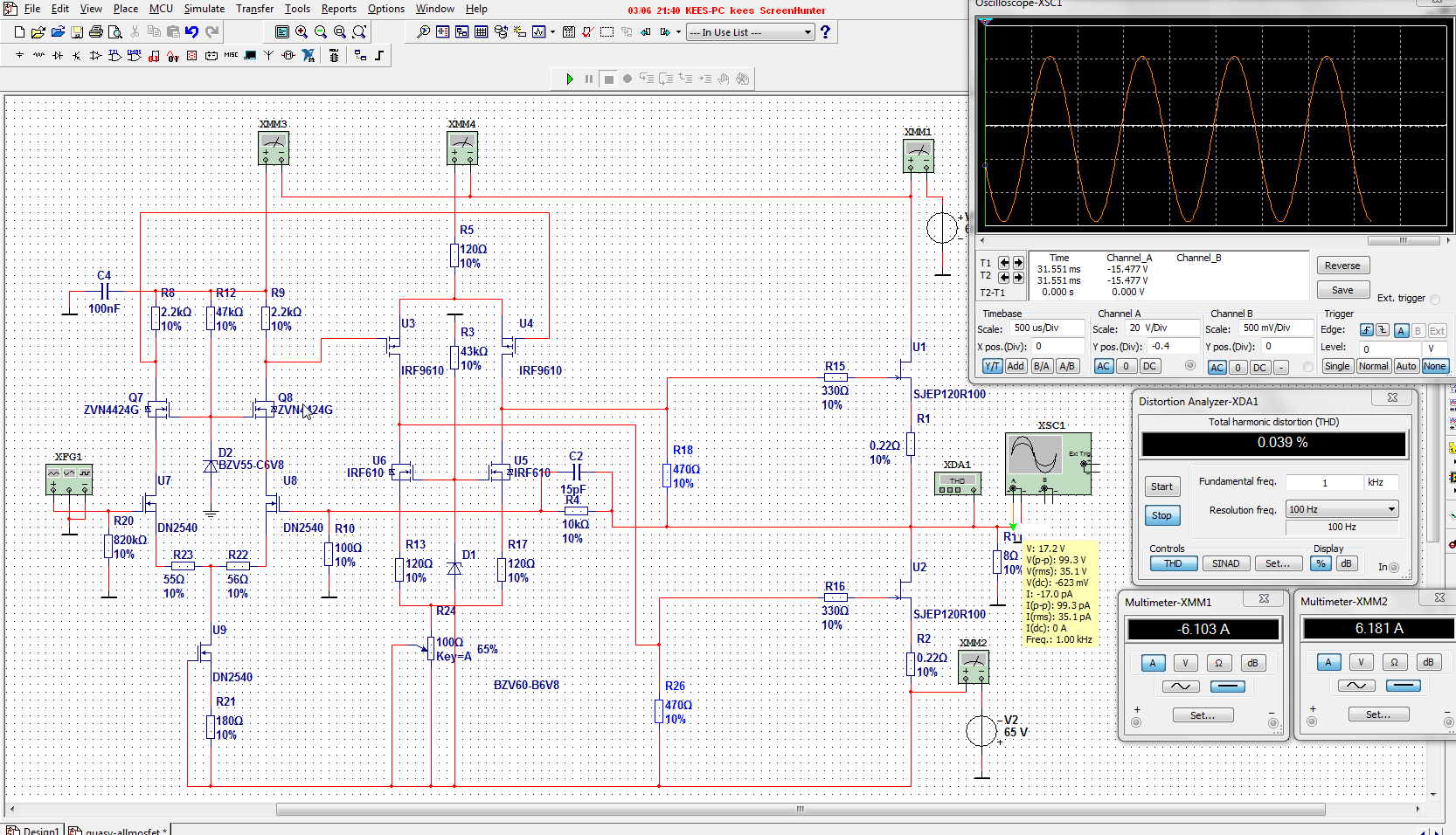Screen dimensions: 1456x835
Task: Click the Electrical rules check icon
Action: 587,32
